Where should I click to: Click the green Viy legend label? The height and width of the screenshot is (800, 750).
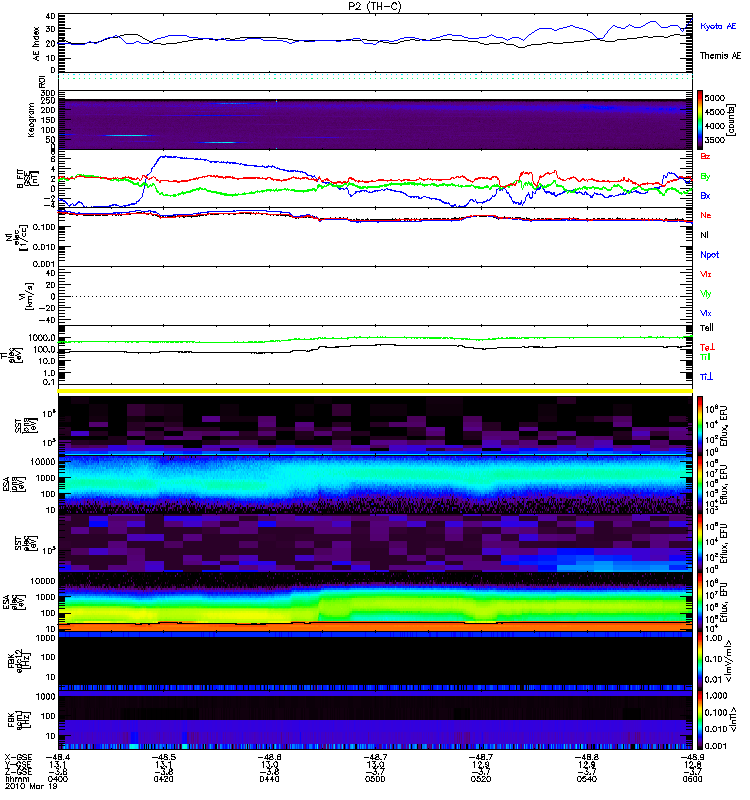(x=705, y=294)
